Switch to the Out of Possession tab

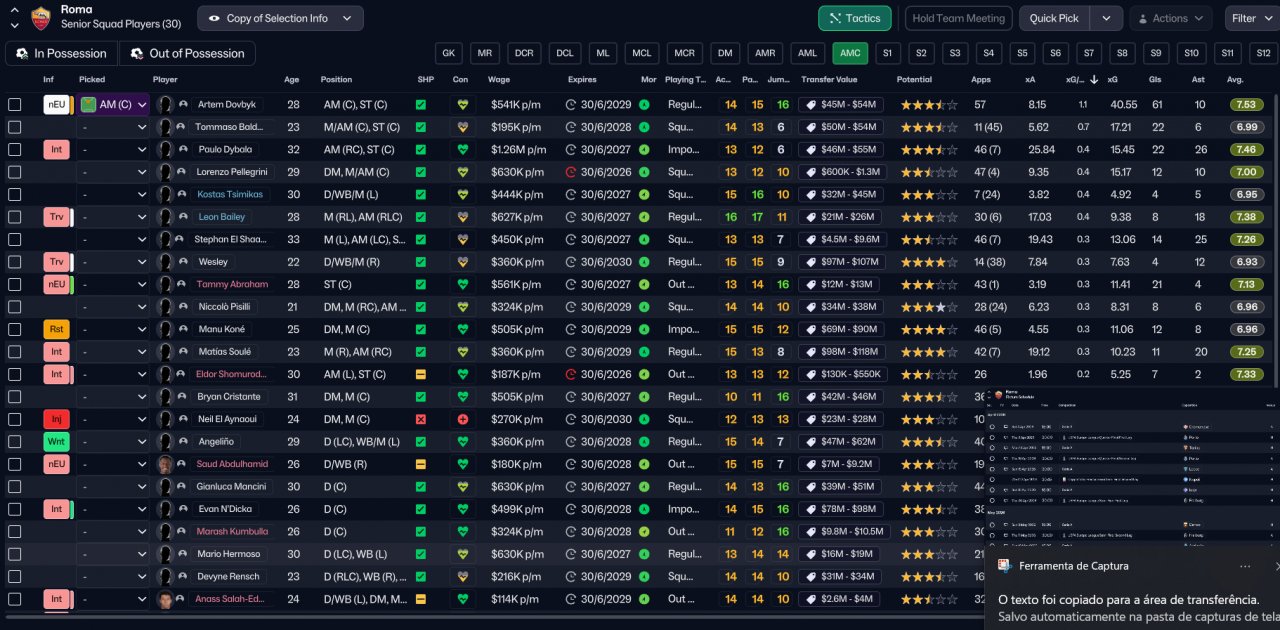click(x=187, y=53)
